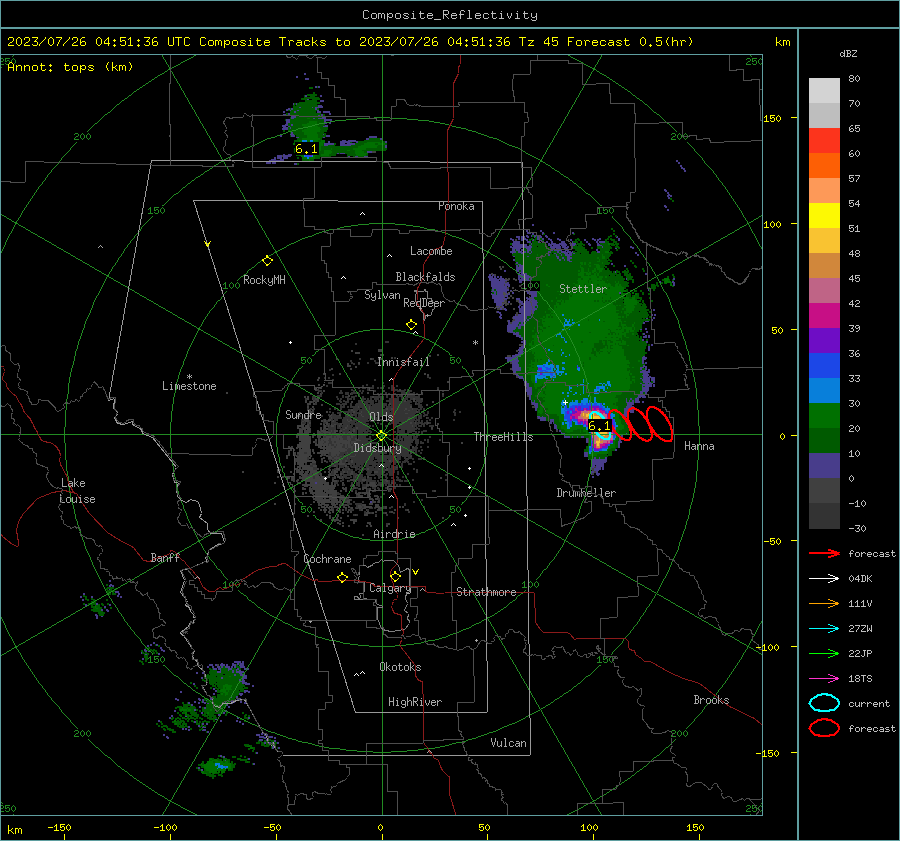Click the Forecast 0.5(hr) header text
This screenshot has height=841, width=900.
click(630, 42)
